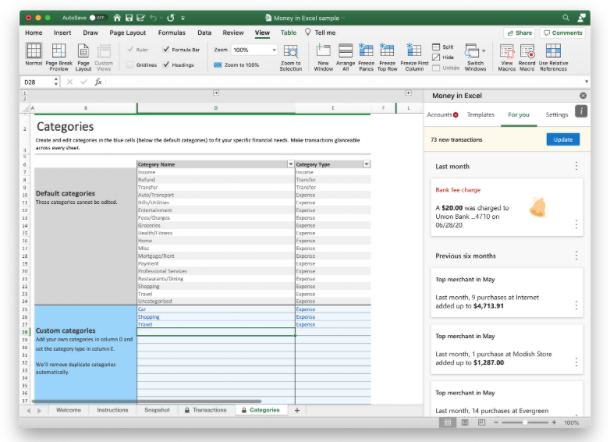Toggle the Ruler checkbox
Screen dimensions: 608x442
coord(131,50)
